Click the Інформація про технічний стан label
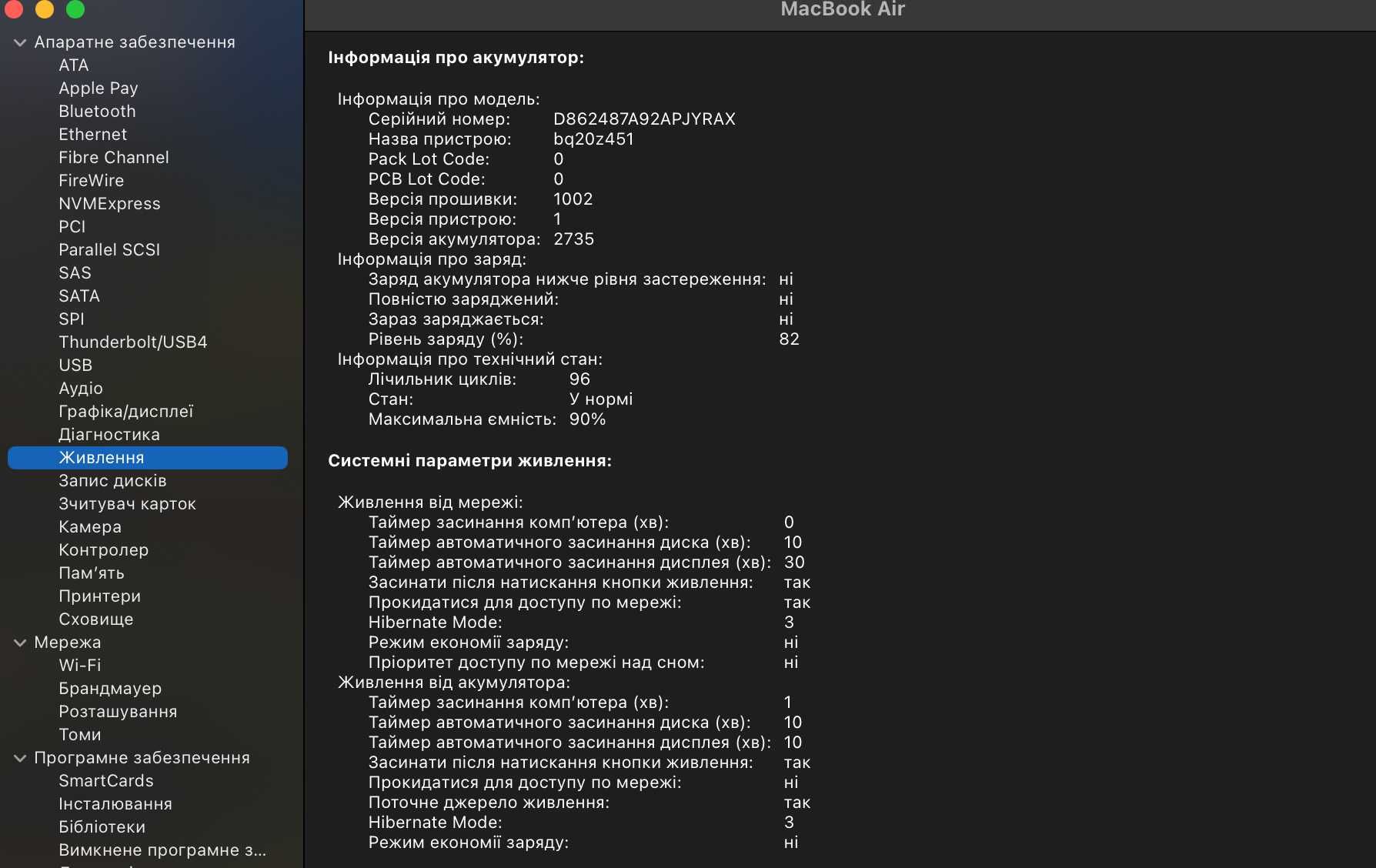 click(470, 359)
